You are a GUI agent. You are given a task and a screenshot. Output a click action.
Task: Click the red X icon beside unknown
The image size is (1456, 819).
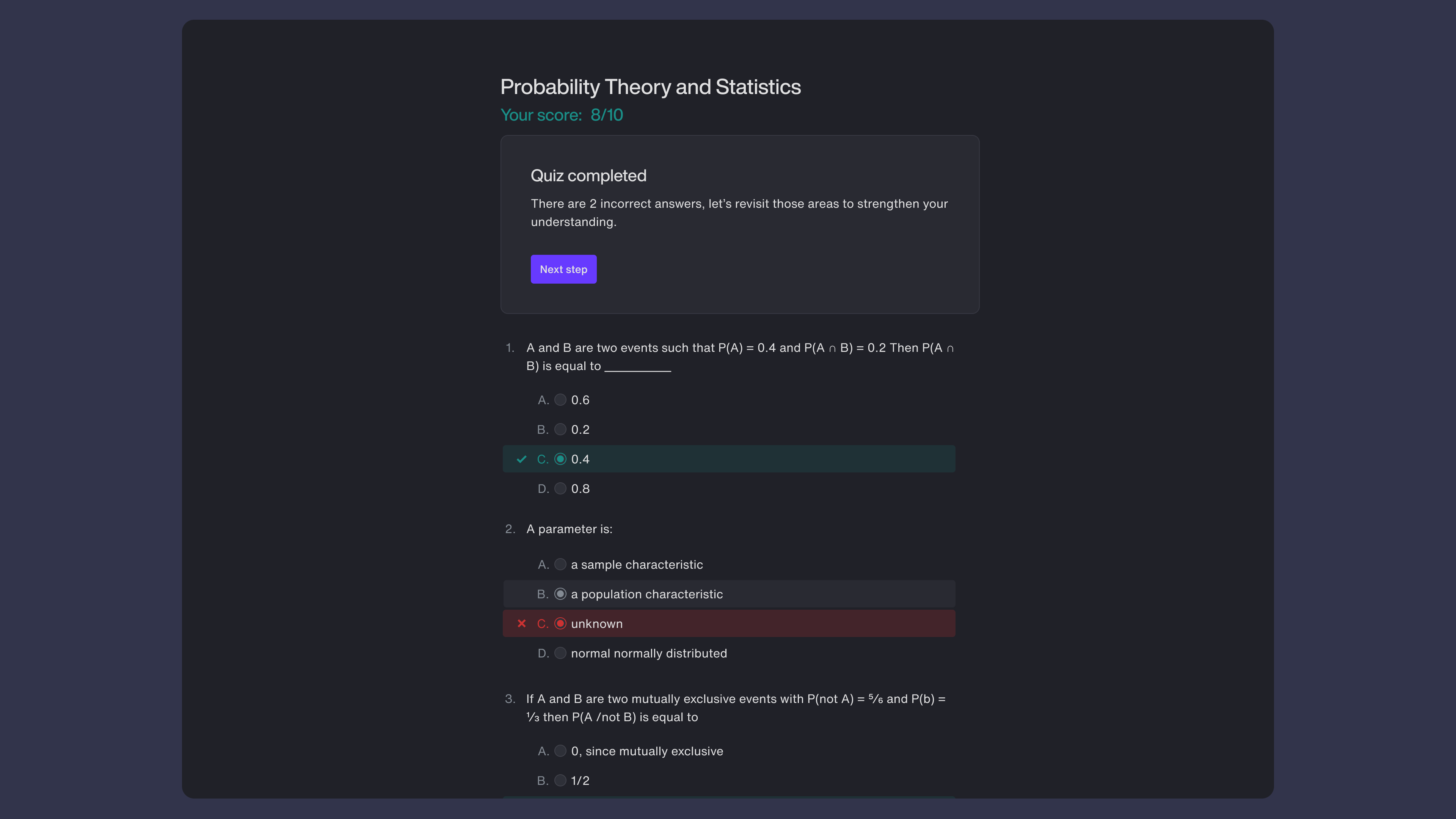click(x=522, y=623)
